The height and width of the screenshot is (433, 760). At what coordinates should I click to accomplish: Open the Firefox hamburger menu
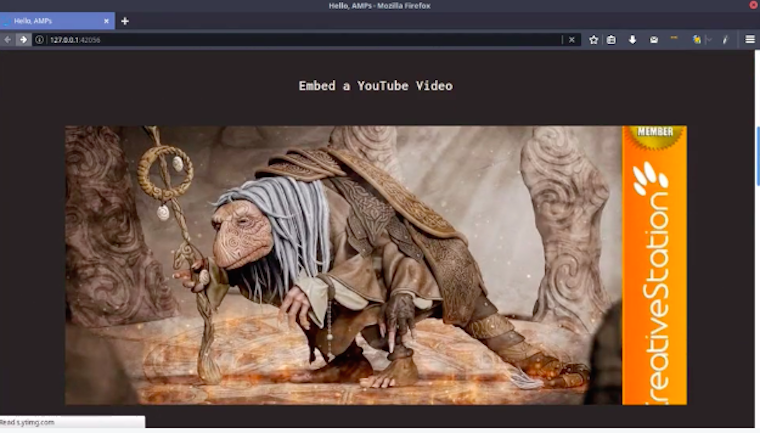coord(750,40)
